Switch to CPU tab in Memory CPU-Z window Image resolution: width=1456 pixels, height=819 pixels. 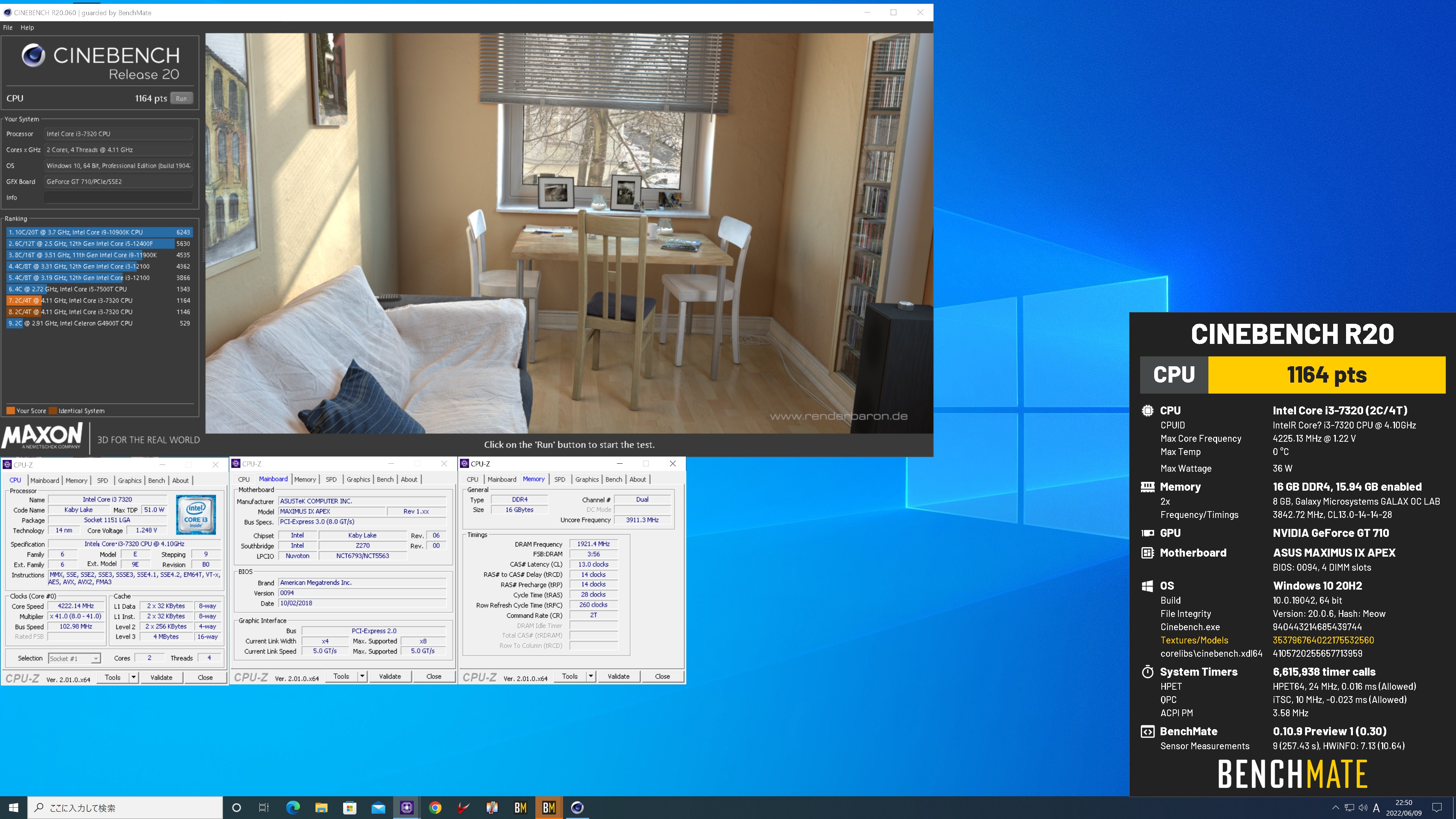tap(472, 479)
